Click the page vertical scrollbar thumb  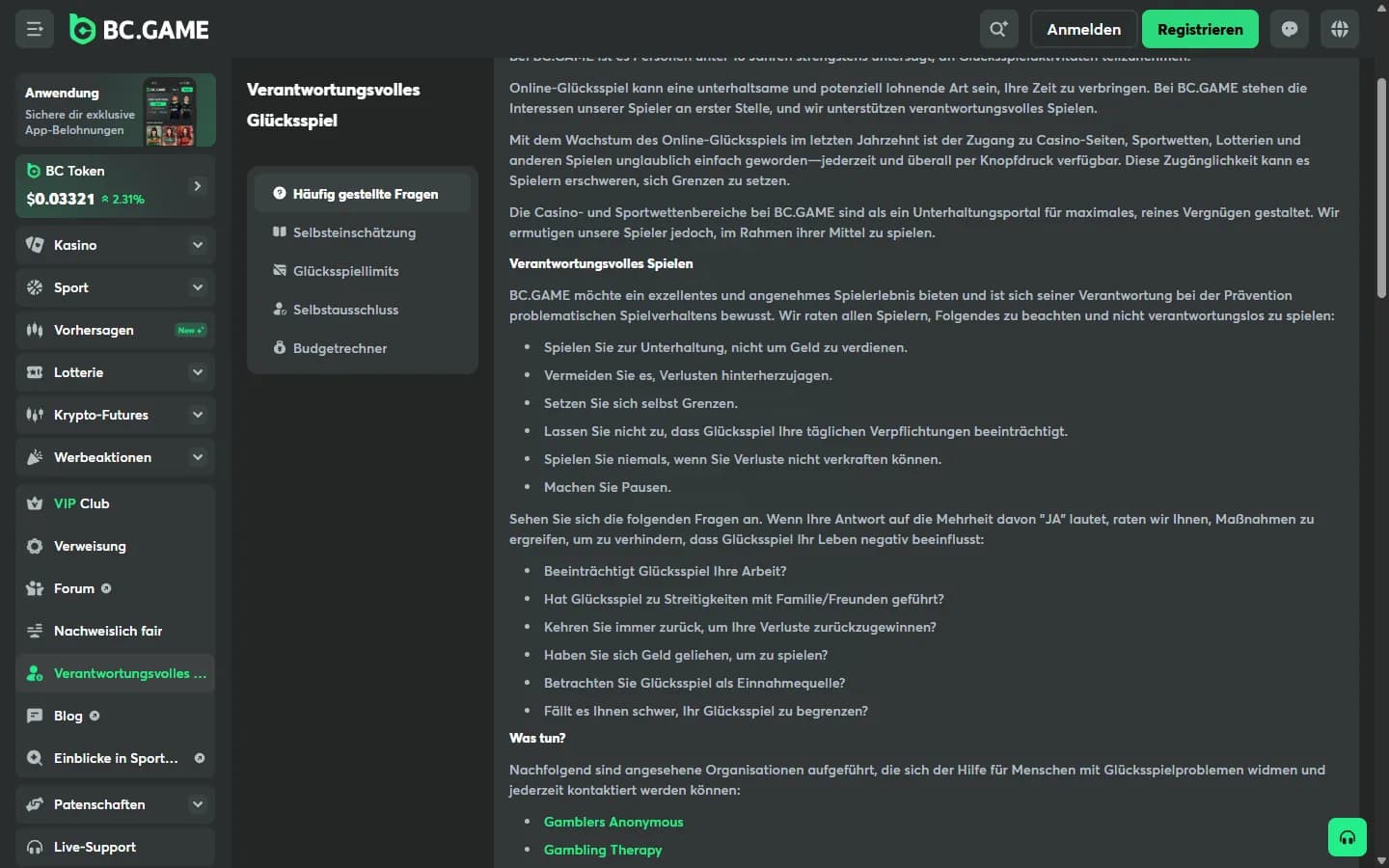pyautogui.click(x=1381, y=188)
